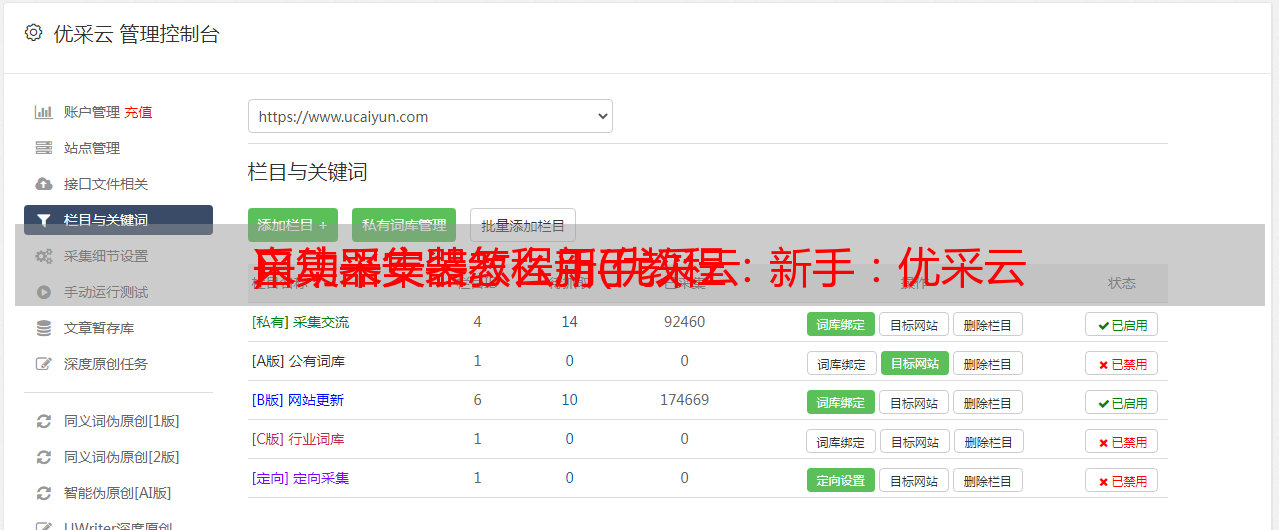Open the [定向] 定向采集 category
The height and width of the screenshot is (530, 1279).
[x=300, y=478]
